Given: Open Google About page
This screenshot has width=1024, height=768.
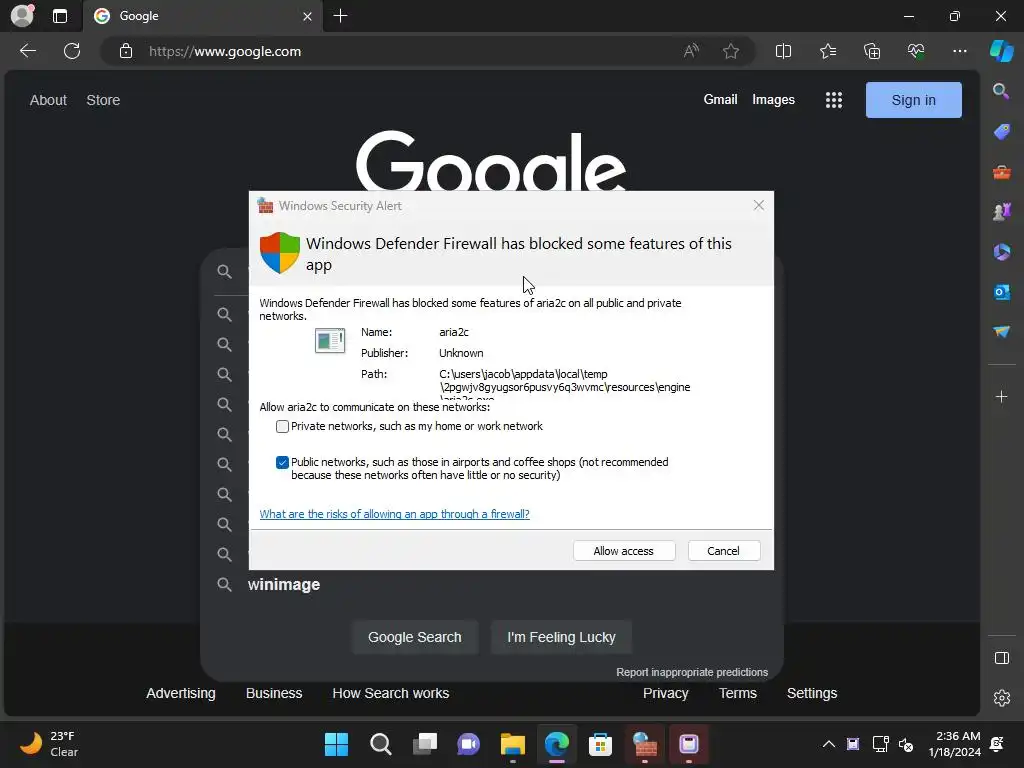Looking at the screenshot, I should click(x=48, y=100).
